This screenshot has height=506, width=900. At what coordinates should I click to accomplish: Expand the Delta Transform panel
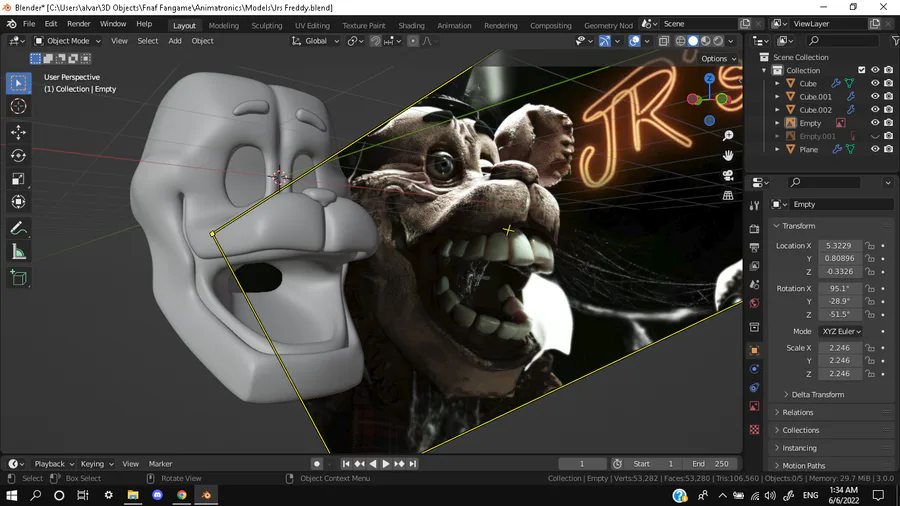click(817, 395)
